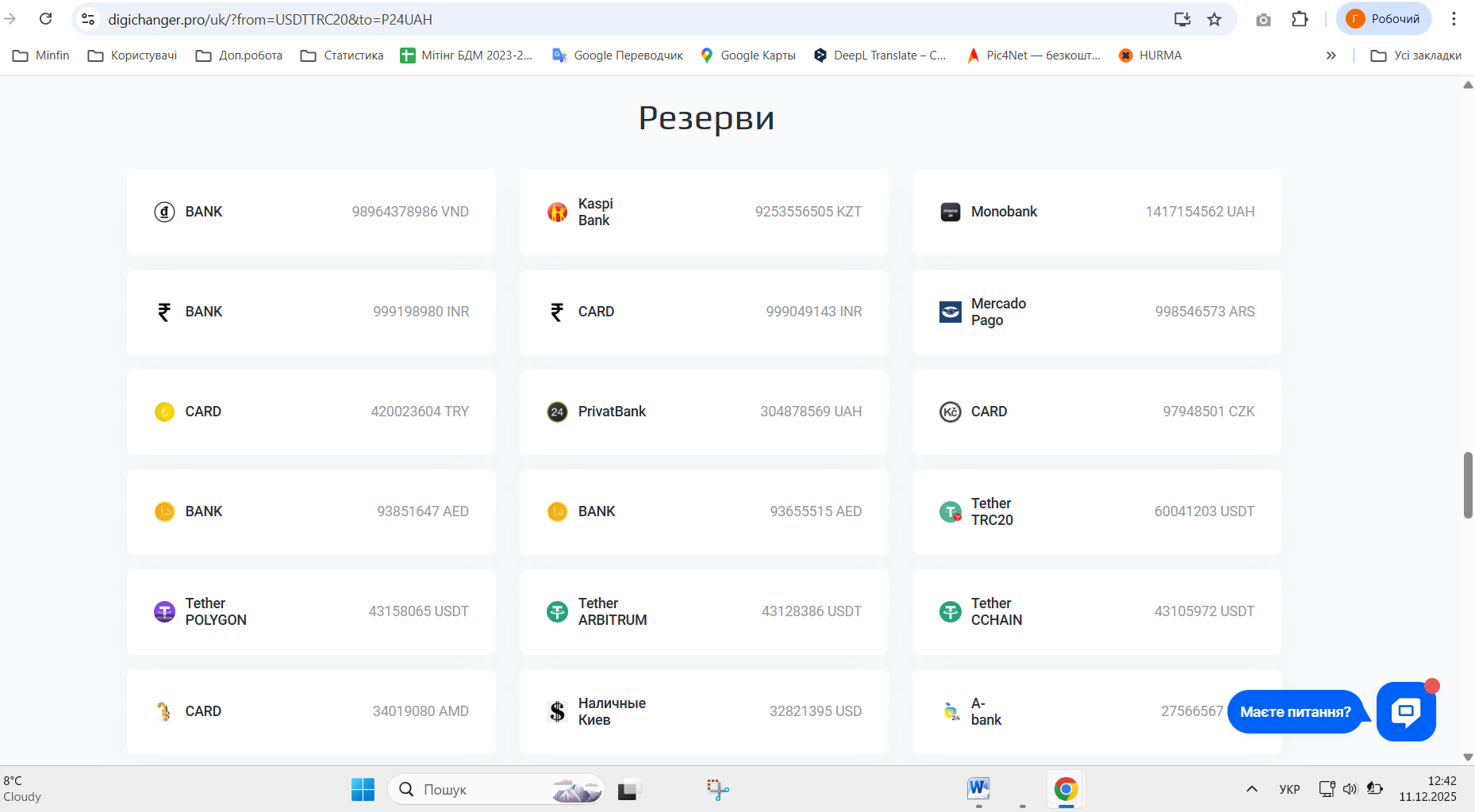
Task: Open the Chrome three-dot menu
Action: point(1454,19)
